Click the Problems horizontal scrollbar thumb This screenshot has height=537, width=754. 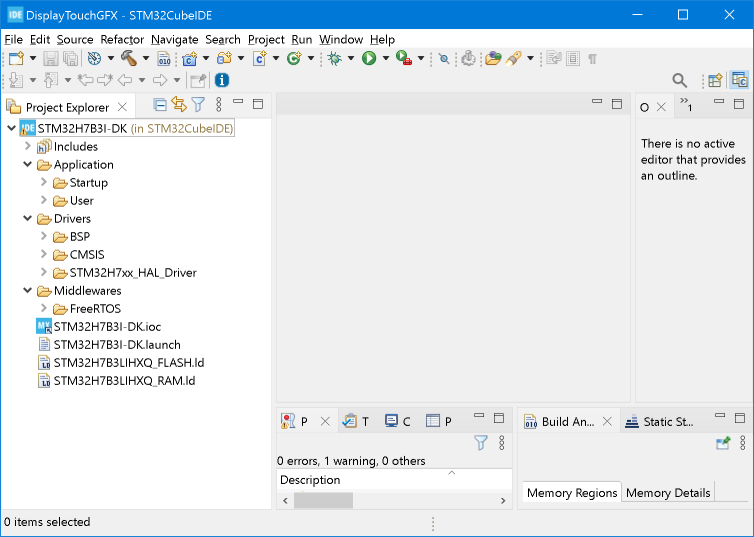[x=323, y=500]
